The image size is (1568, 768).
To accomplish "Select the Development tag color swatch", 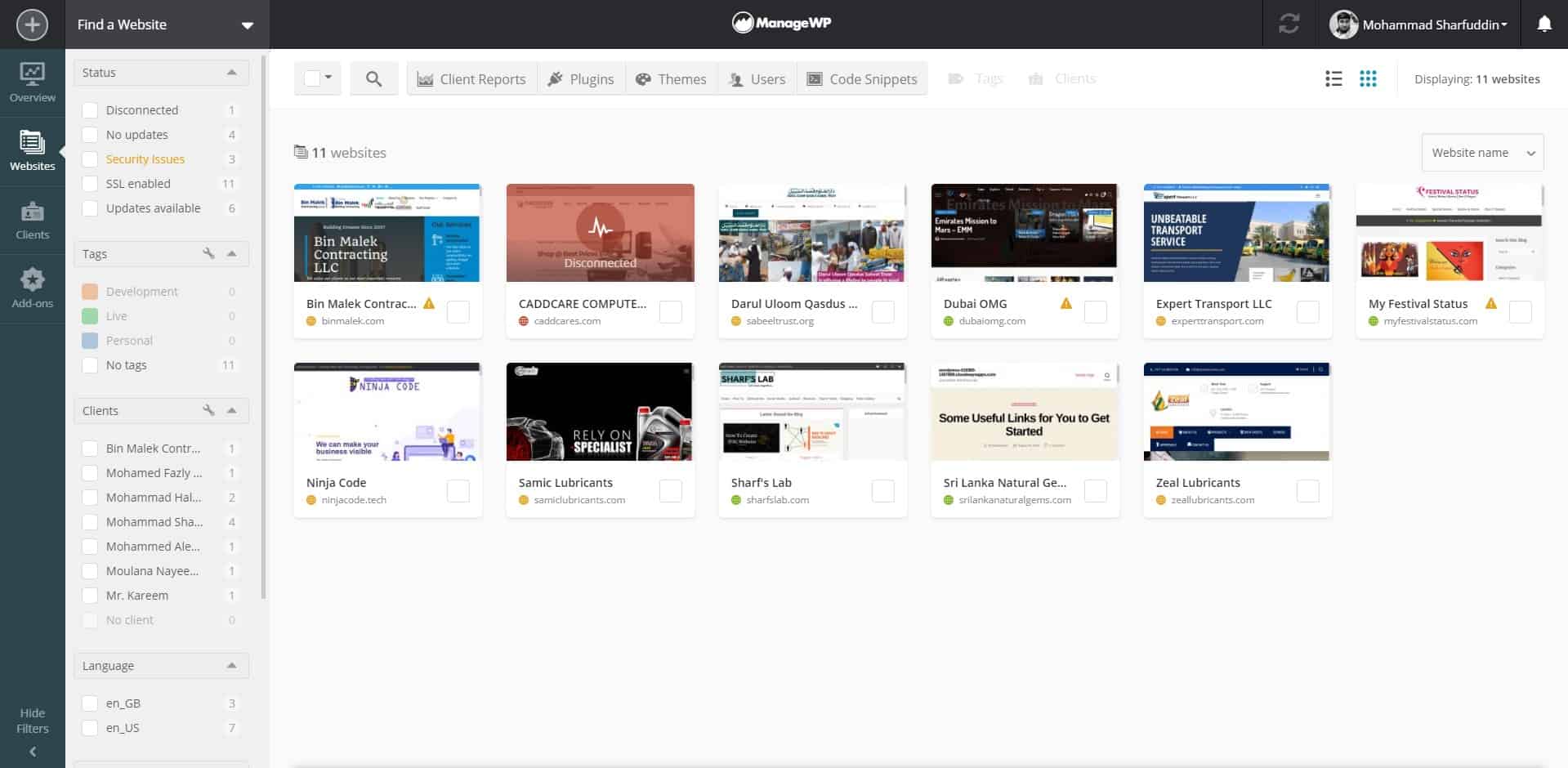I will tap(90, 292).
